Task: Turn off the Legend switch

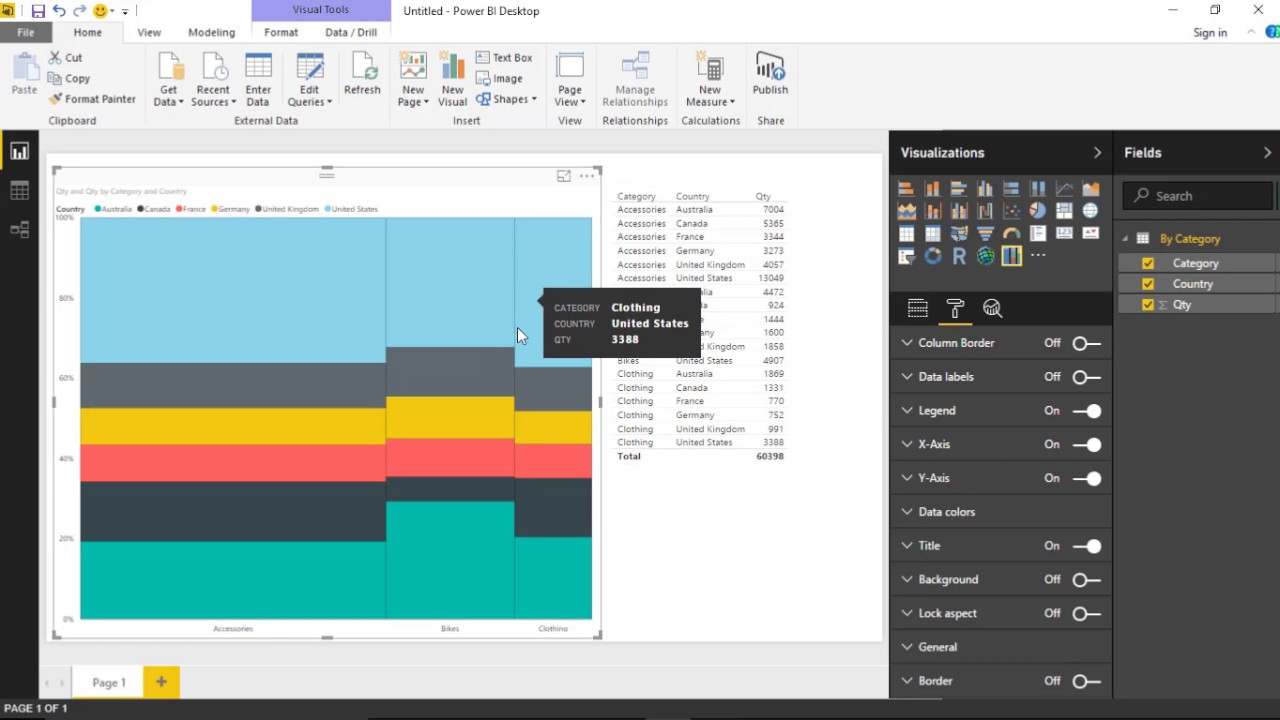Action: pyautogui.click(x=1086, y=411)
